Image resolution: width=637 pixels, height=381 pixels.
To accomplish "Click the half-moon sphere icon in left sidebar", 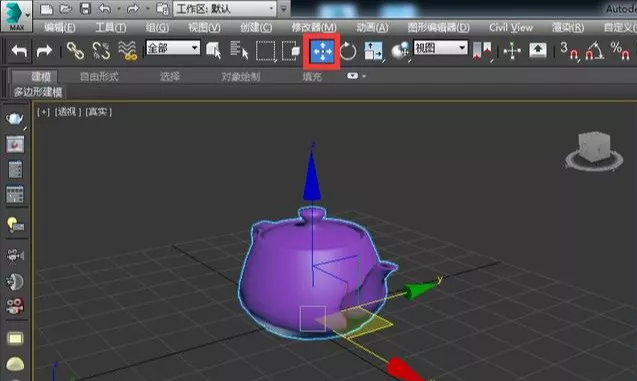I will tap(15, 281).
